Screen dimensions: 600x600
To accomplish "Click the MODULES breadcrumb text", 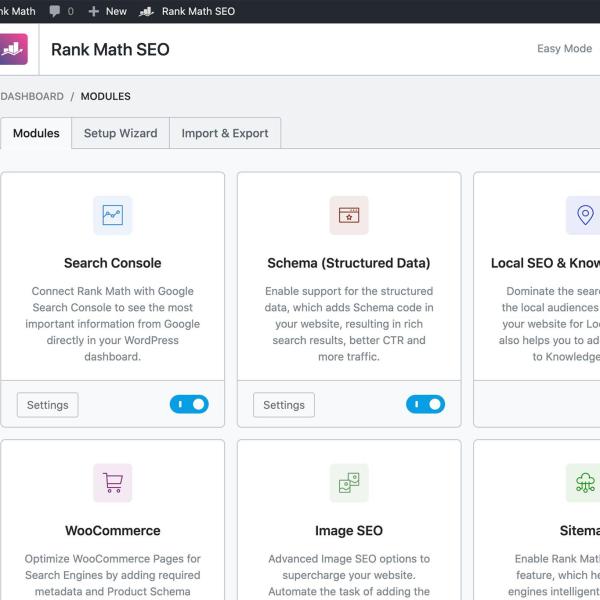I will click(x=106, y=96).
